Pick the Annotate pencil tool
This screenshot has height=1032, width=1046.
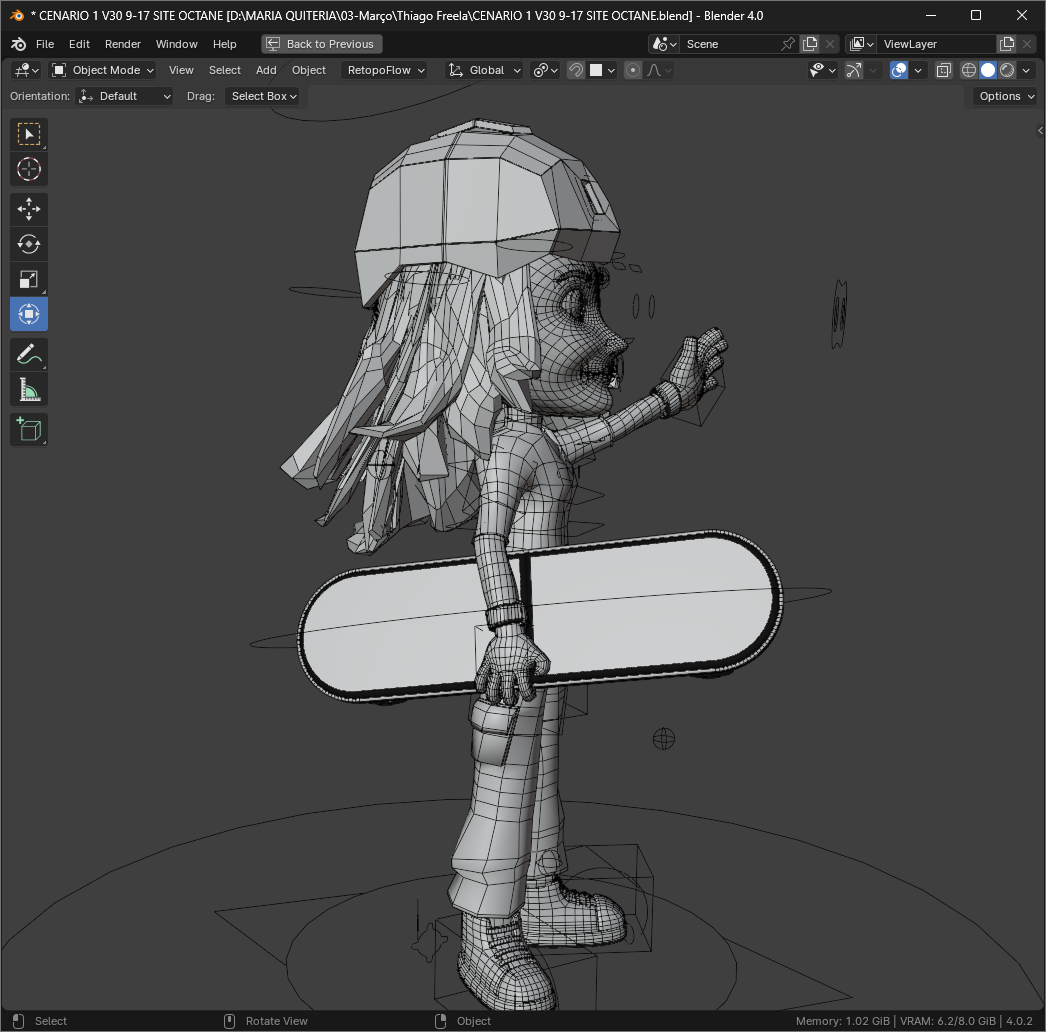[29, 354]
